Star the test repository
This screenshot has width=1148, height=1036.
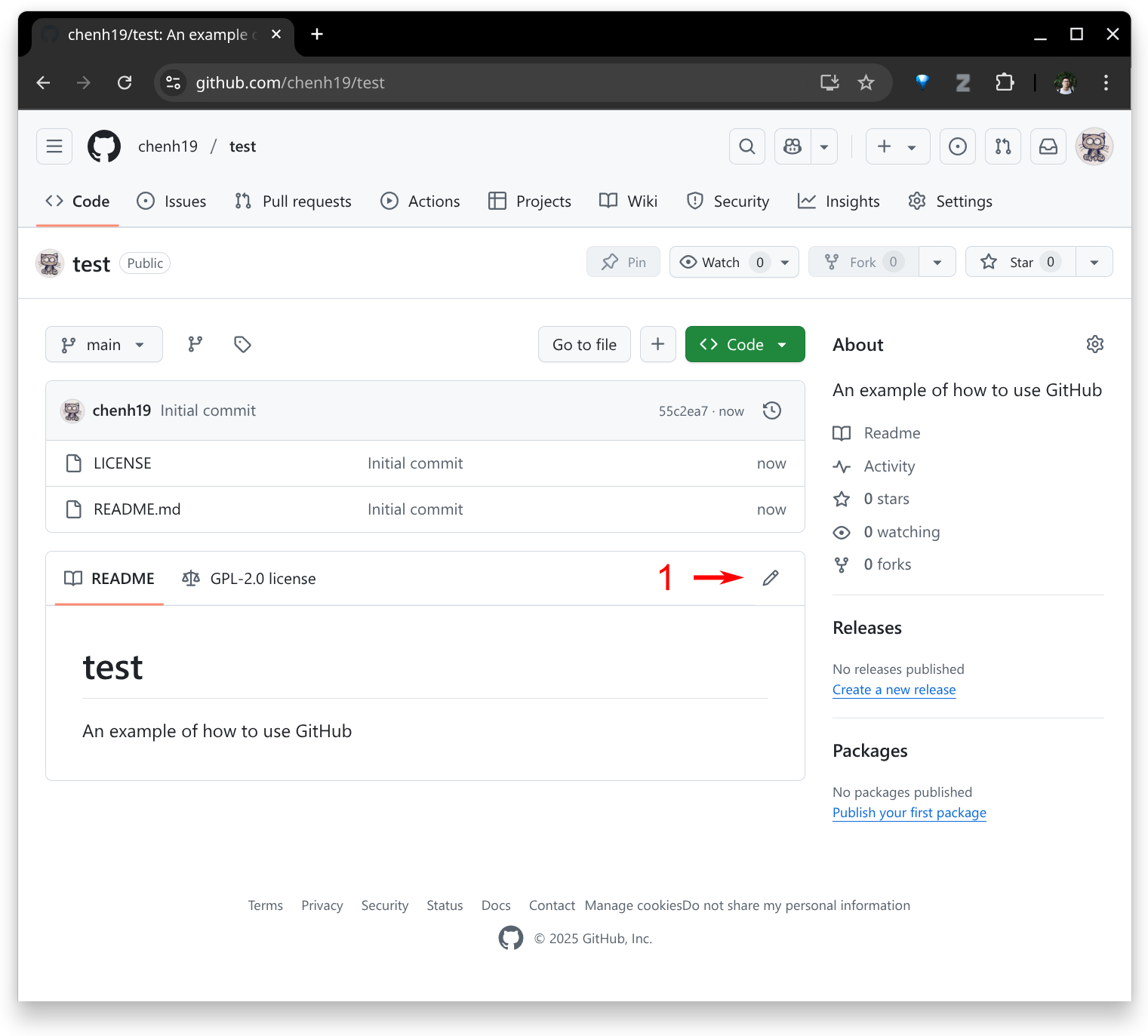pos(1020,262)
